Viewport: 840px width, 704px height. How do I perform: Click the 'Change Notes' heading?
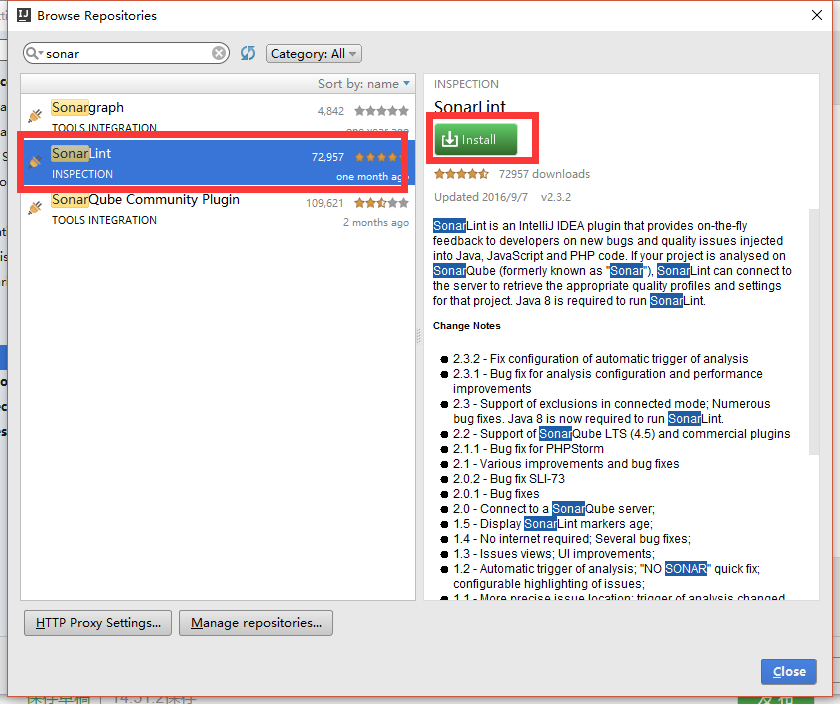467,326
